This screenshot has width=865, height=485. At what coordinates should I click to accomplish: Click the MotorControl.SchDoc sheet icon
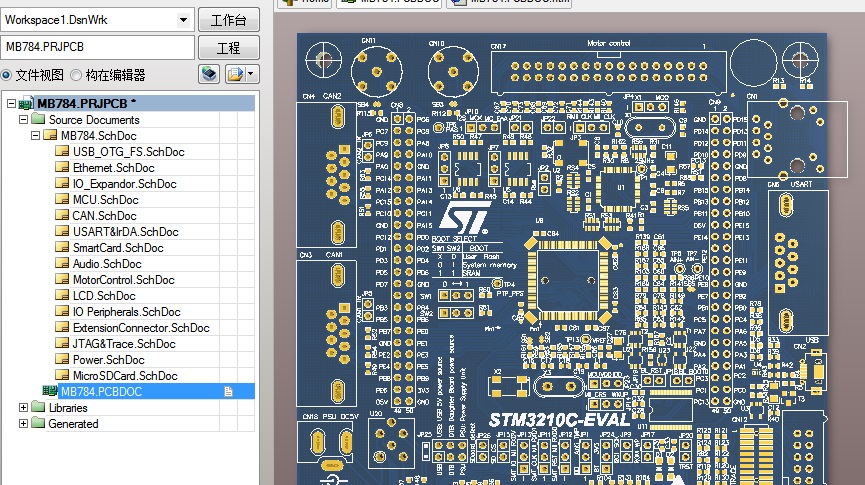coord(62,279)
